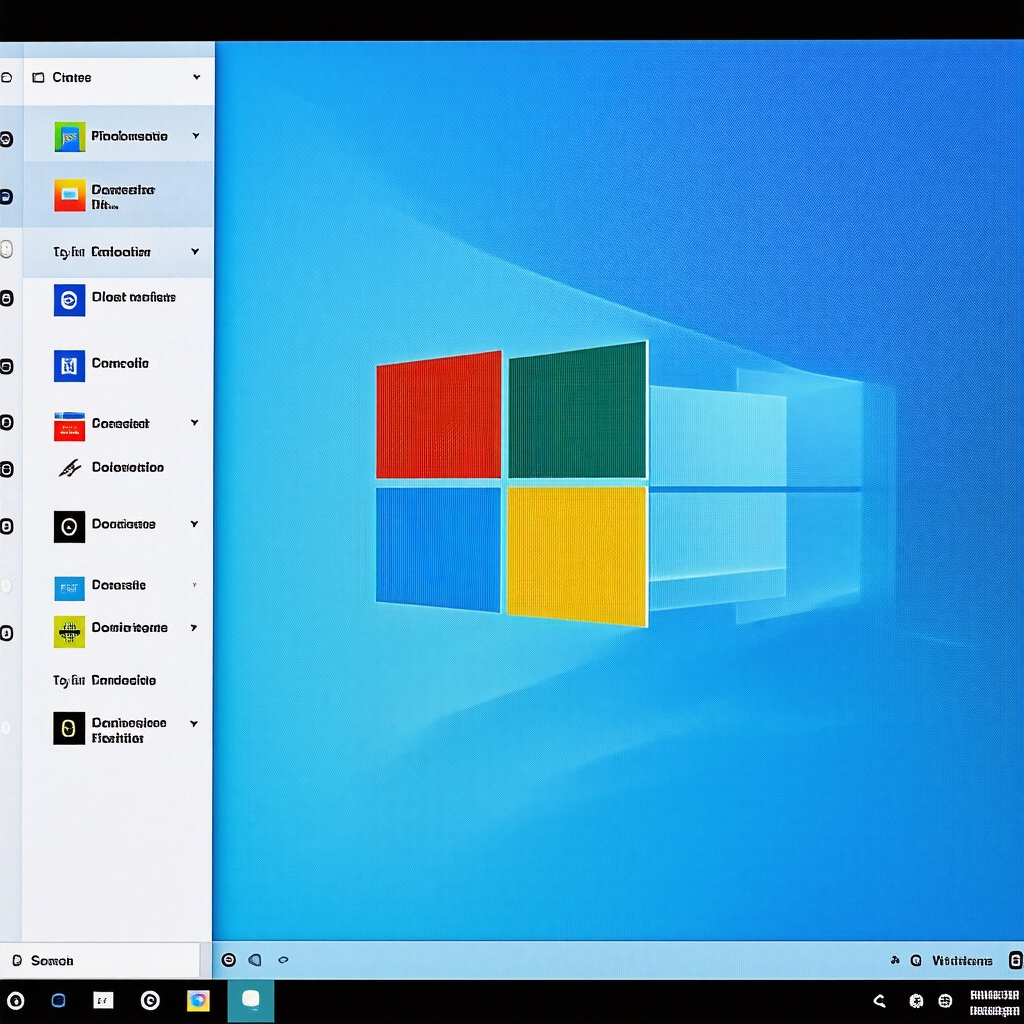Click the round icon left of Vitiitioane
The height and width of the screenshot is (1024, 1024).
(x=916, y=961)
